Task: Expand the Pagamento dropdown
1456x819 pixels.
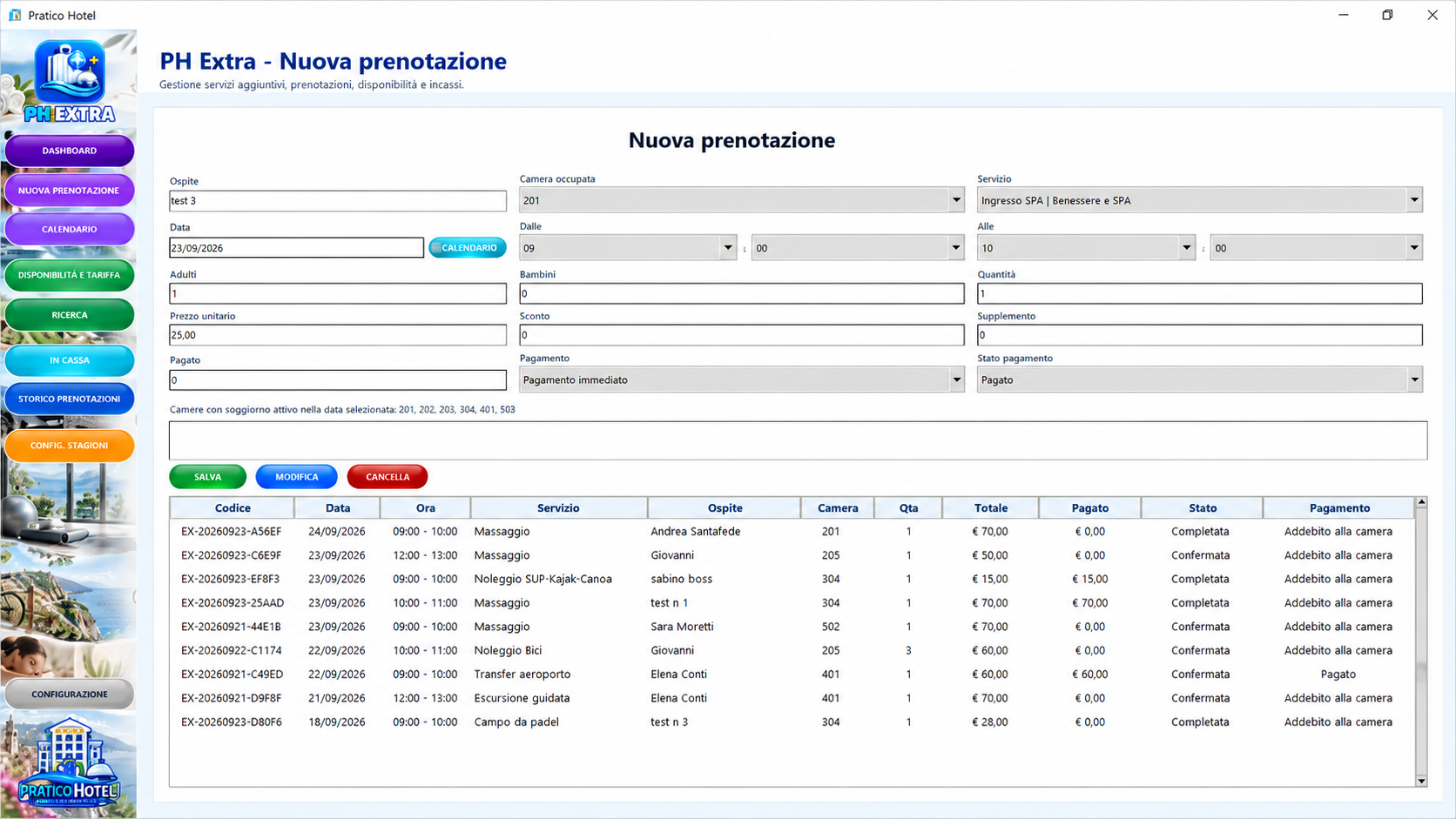Action: pyautogui.click(x=956, y=379)
